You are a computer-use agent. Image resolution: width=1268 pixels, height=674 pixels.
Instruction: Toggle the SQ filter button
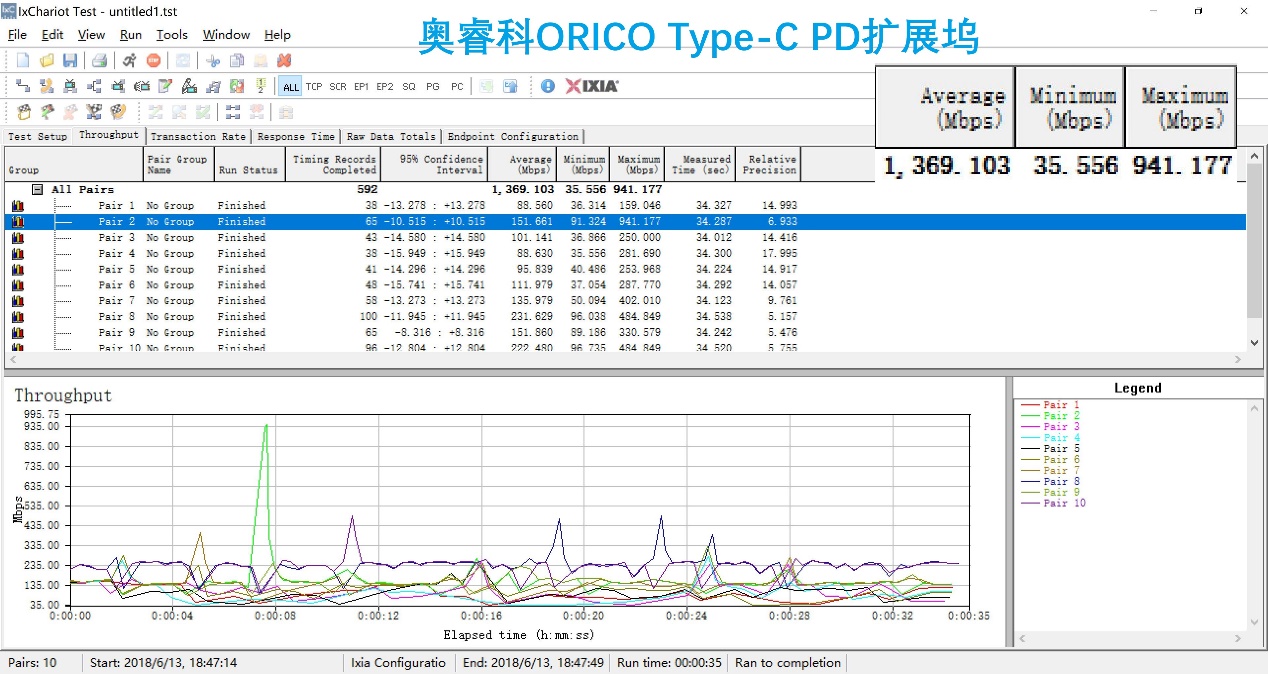point(409,87)
